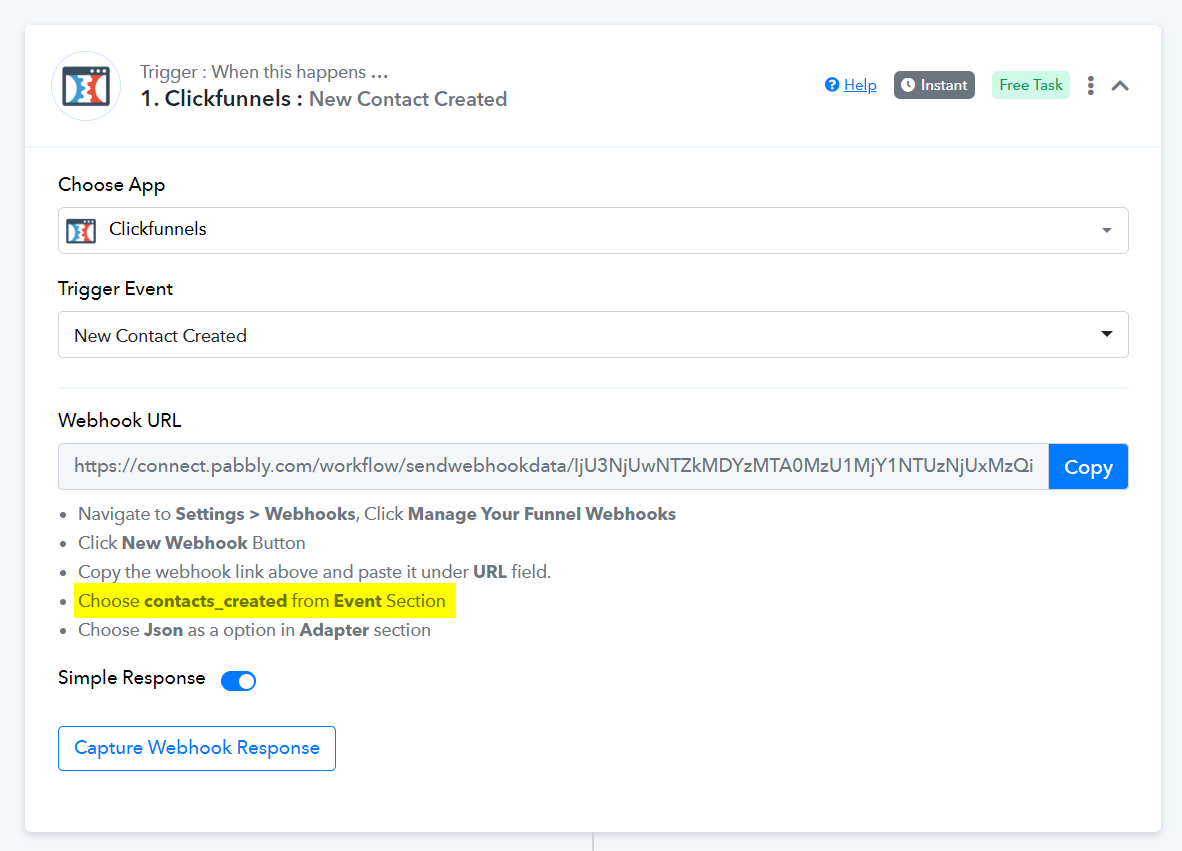Image resolution: width=1182 pixels, height=851 pixels.
Task: Click the Clickfunnels logo in the trigger header
Action: pyautogui.click(x=86, y=86)
